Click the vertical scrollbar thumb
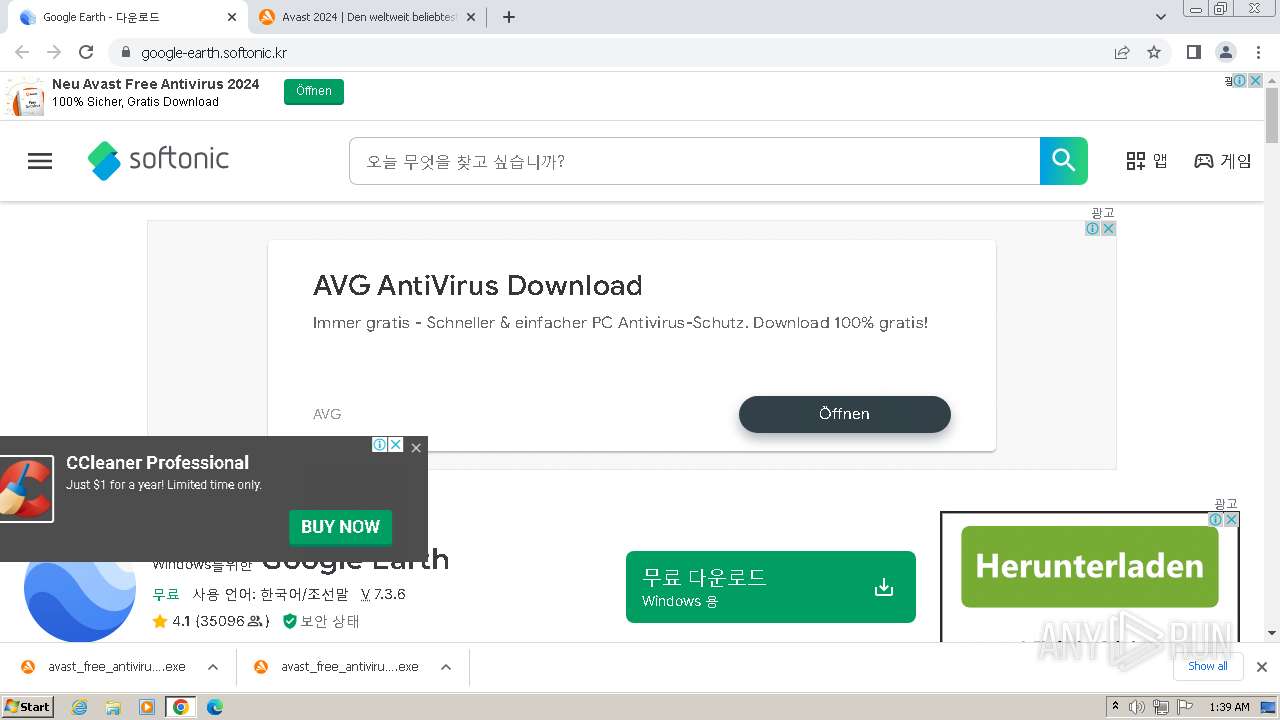 1272,115
